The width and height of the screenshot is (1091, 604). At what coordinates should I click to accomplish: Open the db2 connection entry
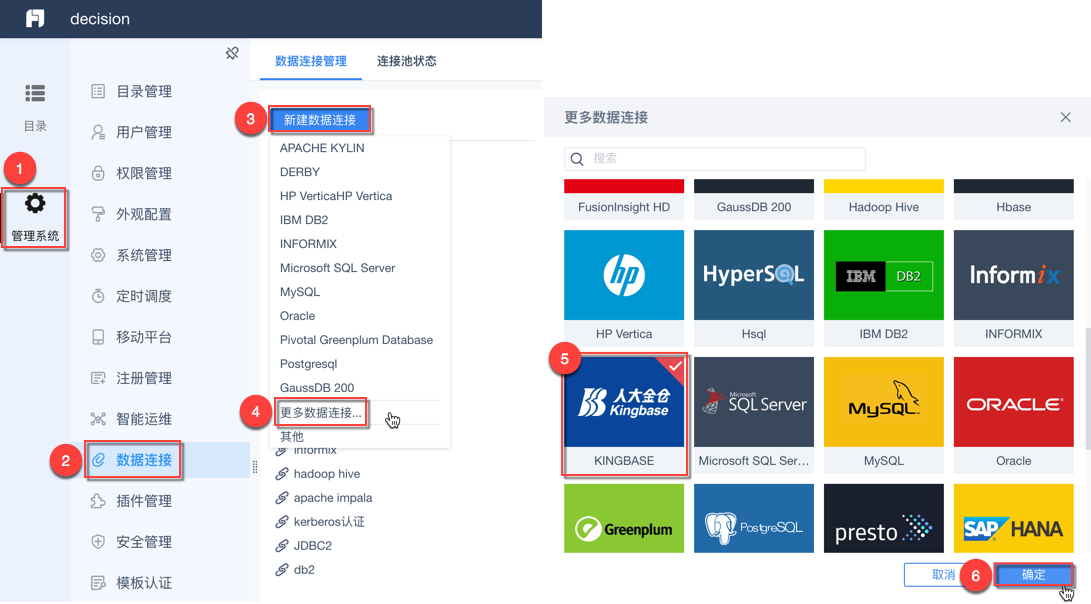296,570
